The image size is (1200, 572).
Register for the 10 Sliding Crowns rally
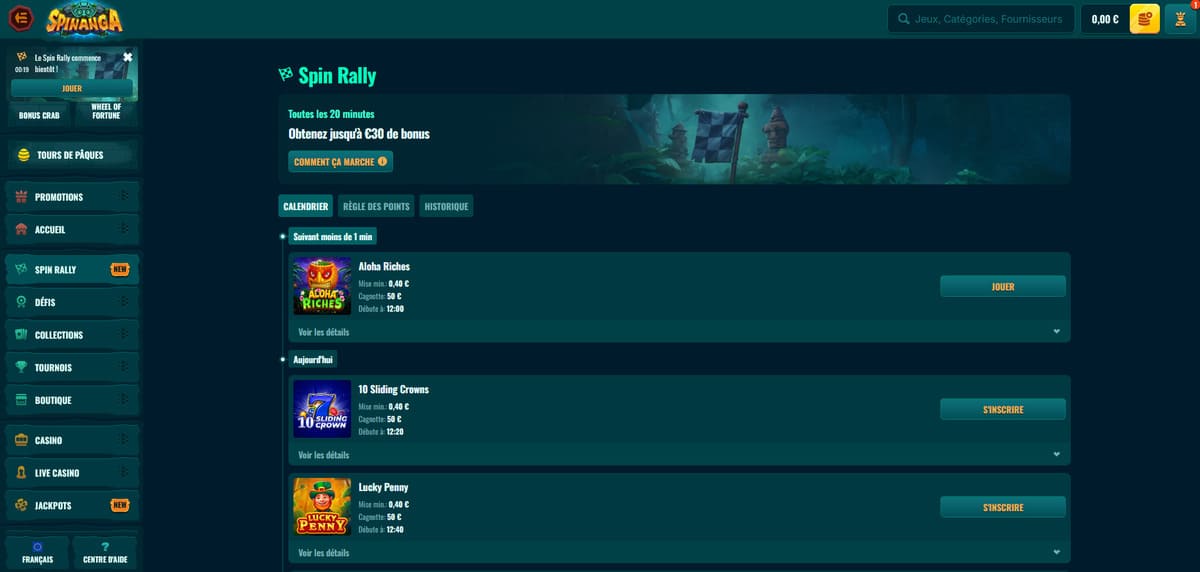pyautogui.click(x=1002, y=409)
